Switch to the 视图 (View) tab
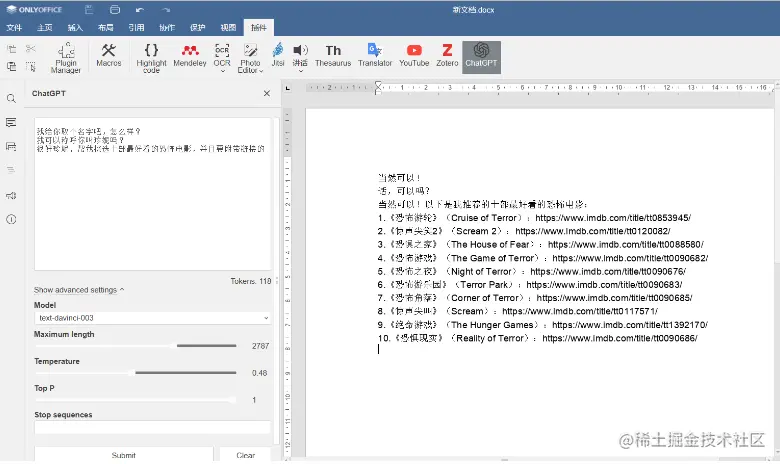780x464 pixels. [228, 27]
